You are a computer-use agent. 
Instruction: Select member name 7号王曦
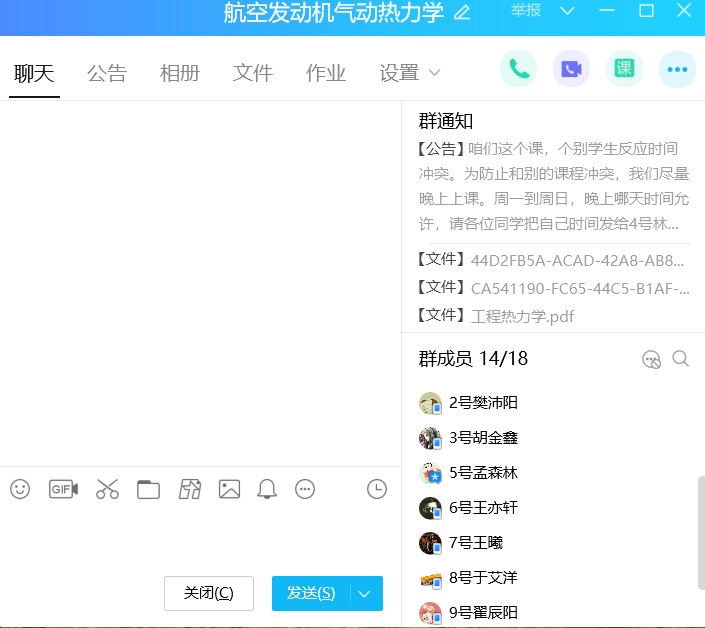pyautogui.click(x=476, y=543)
